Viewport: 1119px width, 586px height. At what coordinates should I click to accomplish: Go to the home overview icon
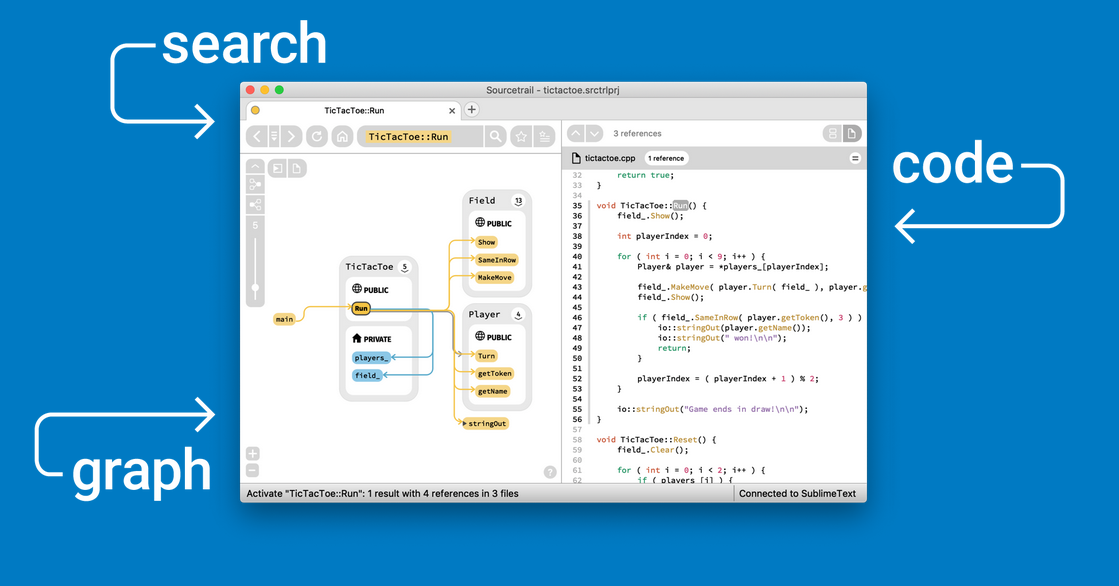pos(342,136)
